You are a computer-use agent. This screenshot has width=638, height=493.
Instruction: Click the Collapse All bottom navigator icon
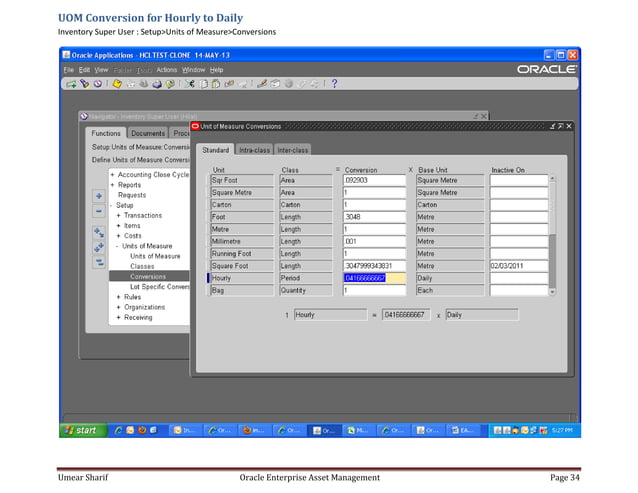(x=99, y=262)
